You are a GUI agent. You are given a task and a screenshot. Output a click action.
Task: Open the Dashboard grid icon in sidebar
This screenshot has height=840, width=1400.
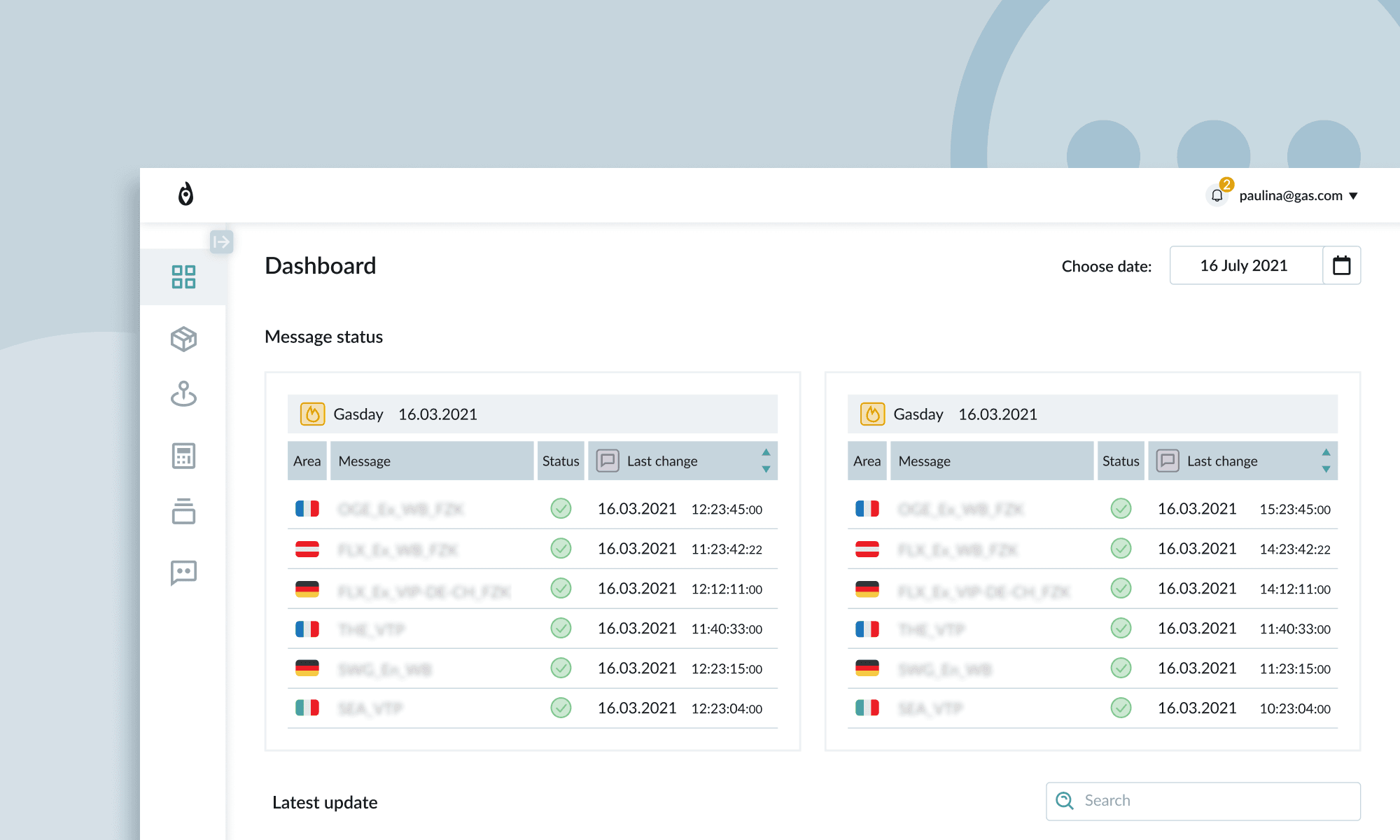183,276
